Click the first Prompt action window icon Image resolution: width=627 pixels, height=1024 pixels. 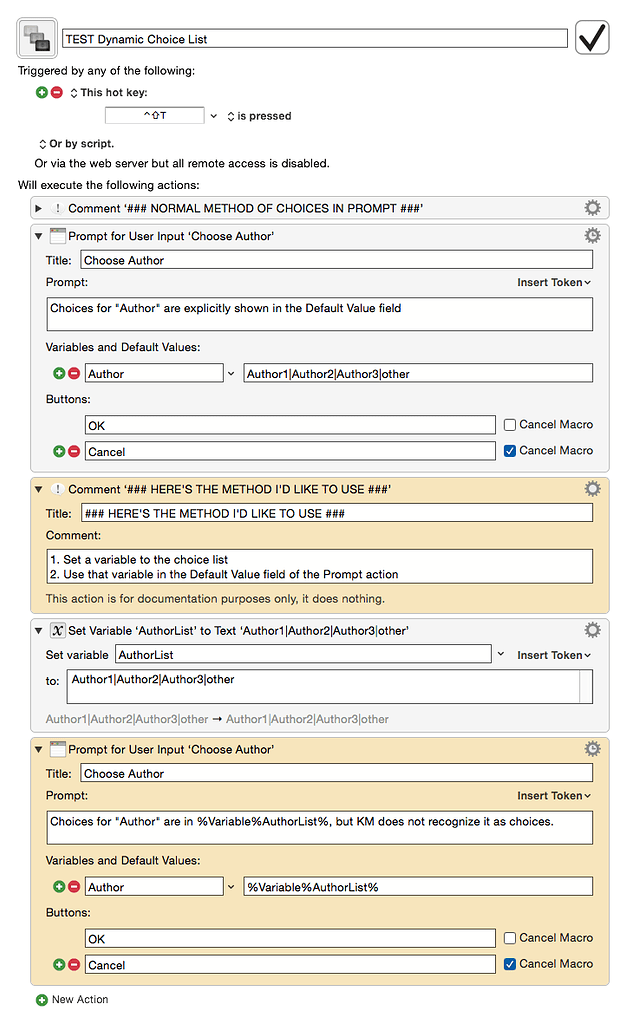pyautogui.click(x=58, y=236)
